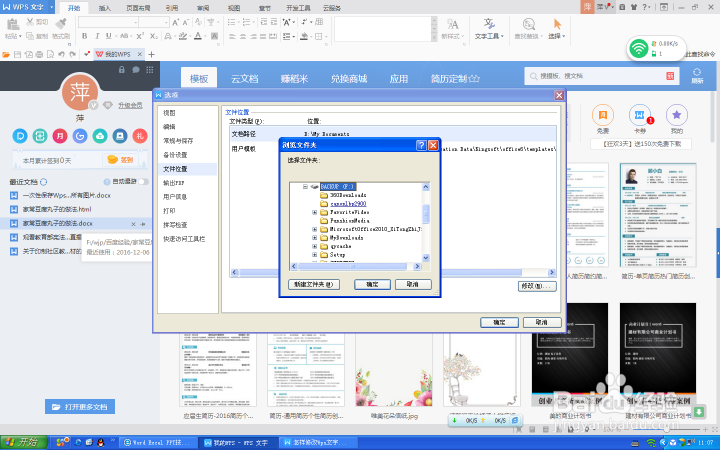Click the pink 月 circle icon
720x450 pixels.
(x=60, y=136)
